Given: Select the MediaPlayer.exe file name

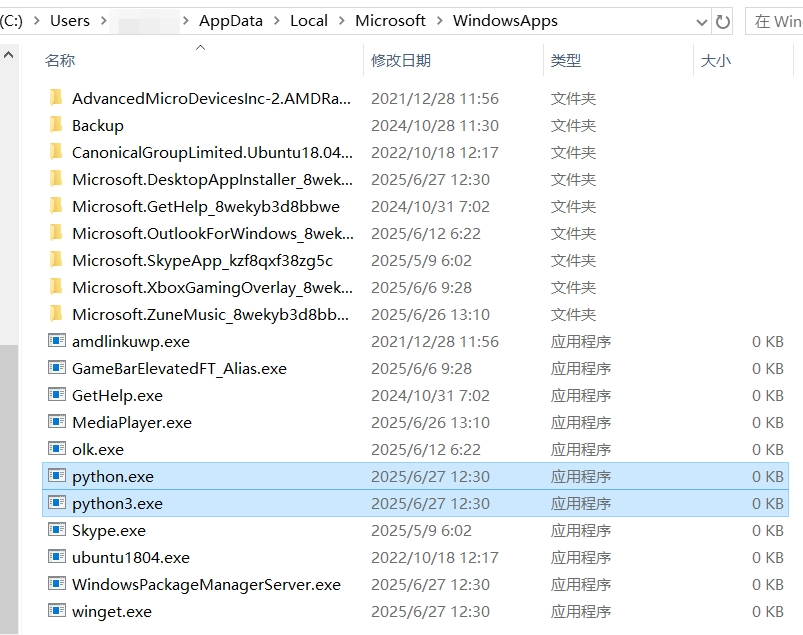Looking at the screenshot, I should pyautogui.click(x=132, y=423).
